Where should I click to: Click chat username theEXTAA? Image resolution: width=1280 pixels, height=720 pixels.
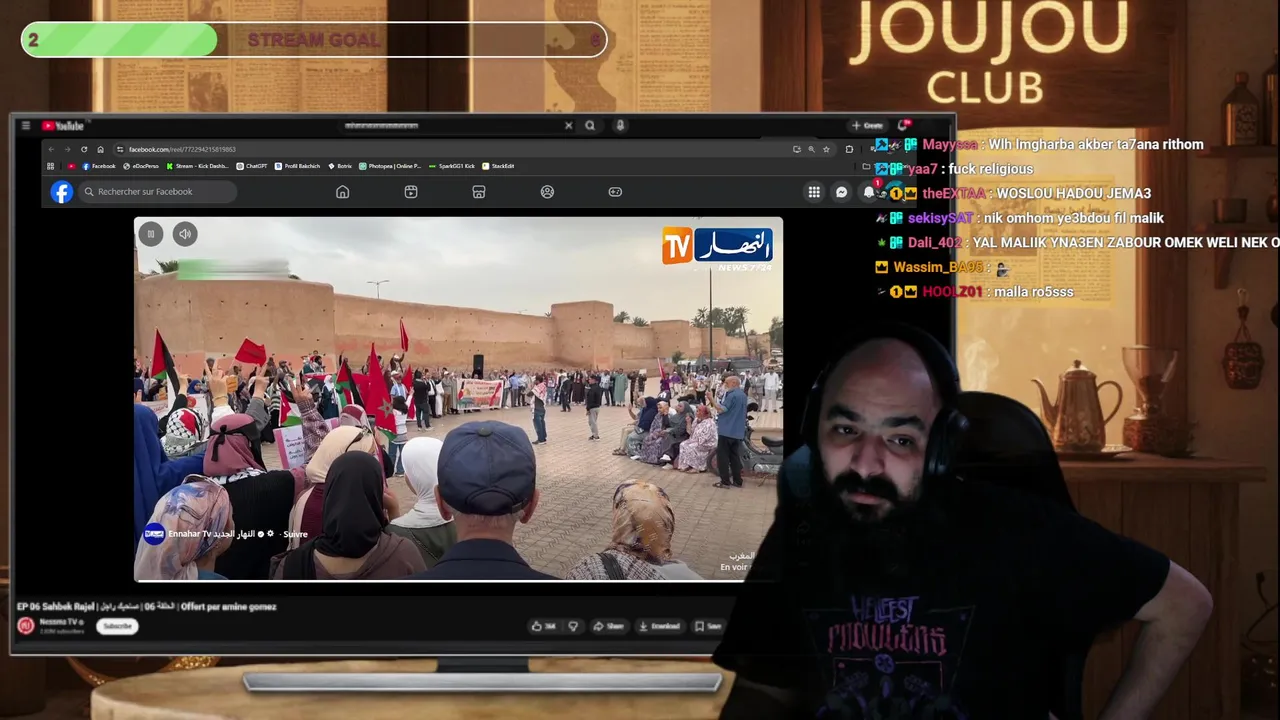[x=953, y=193]
